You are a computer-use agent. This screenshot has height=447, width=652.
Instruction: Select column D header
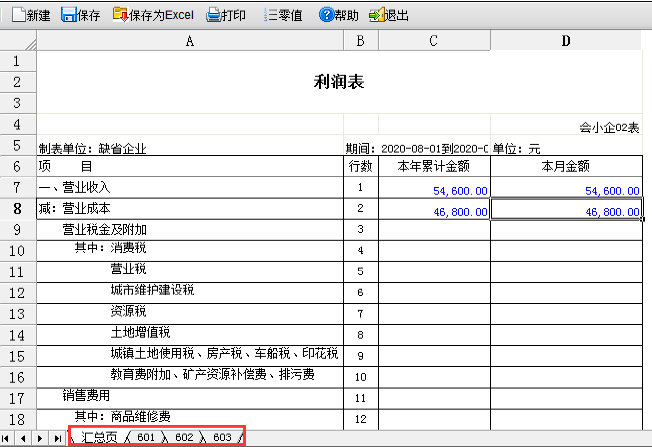(x=566, y=41)
